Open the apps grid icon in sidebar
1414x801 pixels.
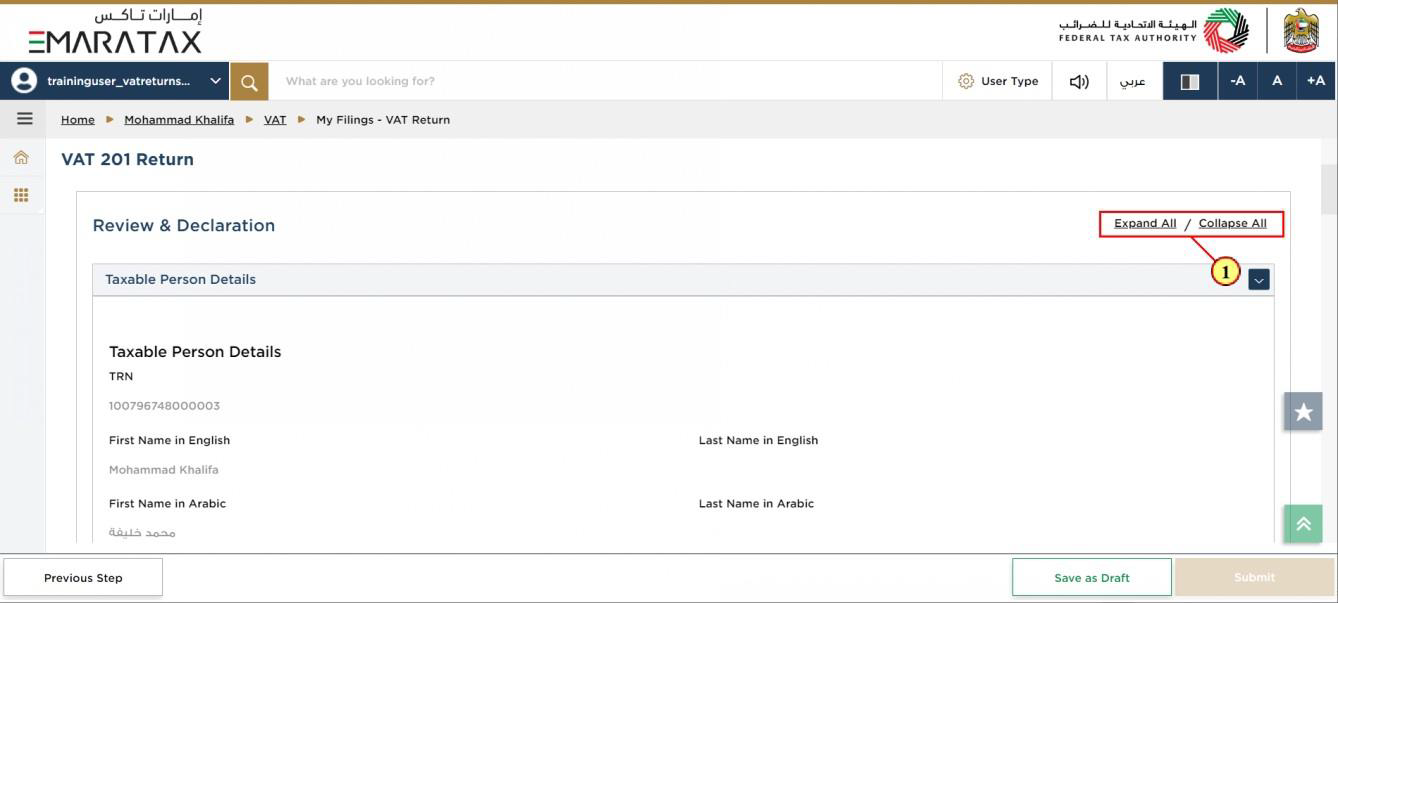click(x=21, y=195)
